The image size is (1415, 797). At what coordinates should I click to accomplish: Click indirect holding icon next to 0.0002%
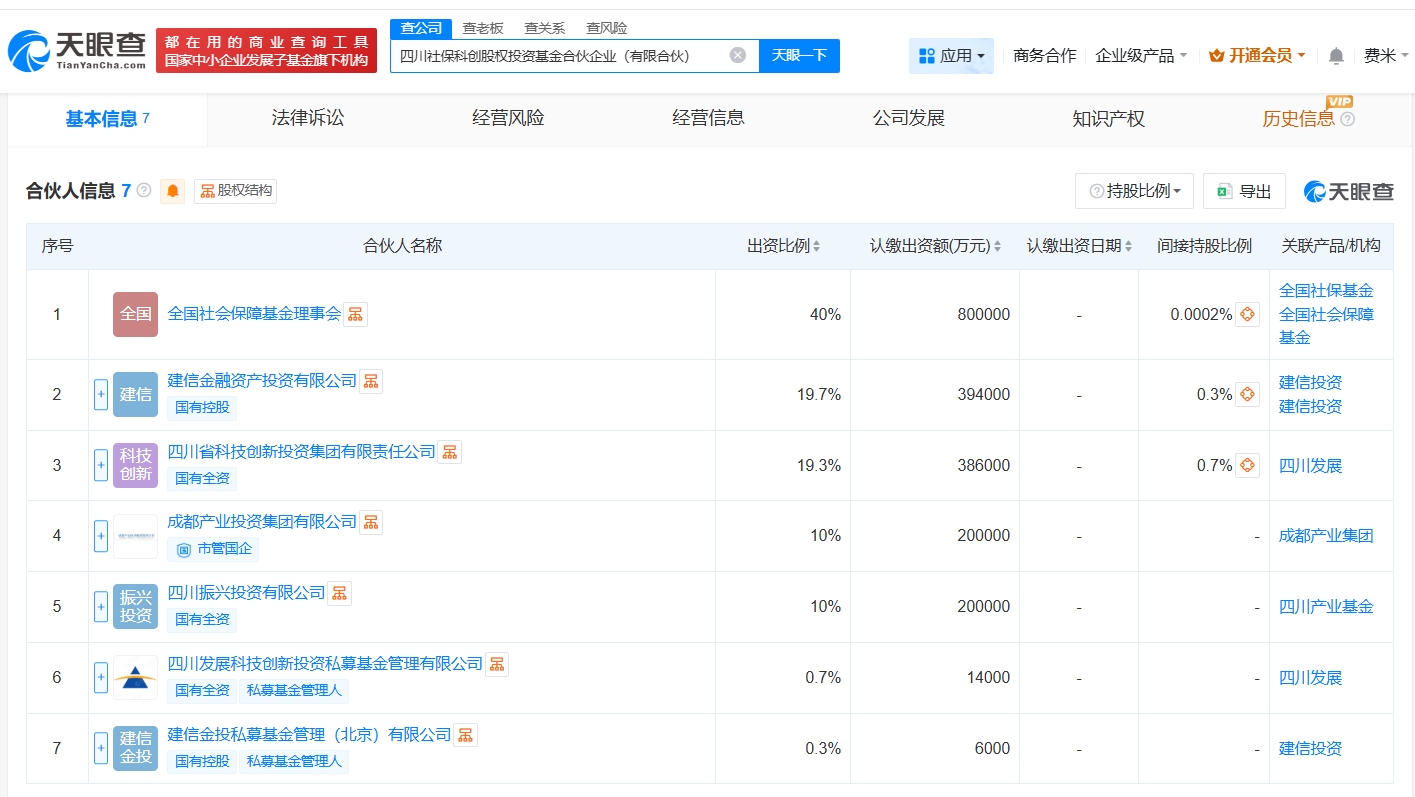pyautogui.click(x=1247, y=314)
